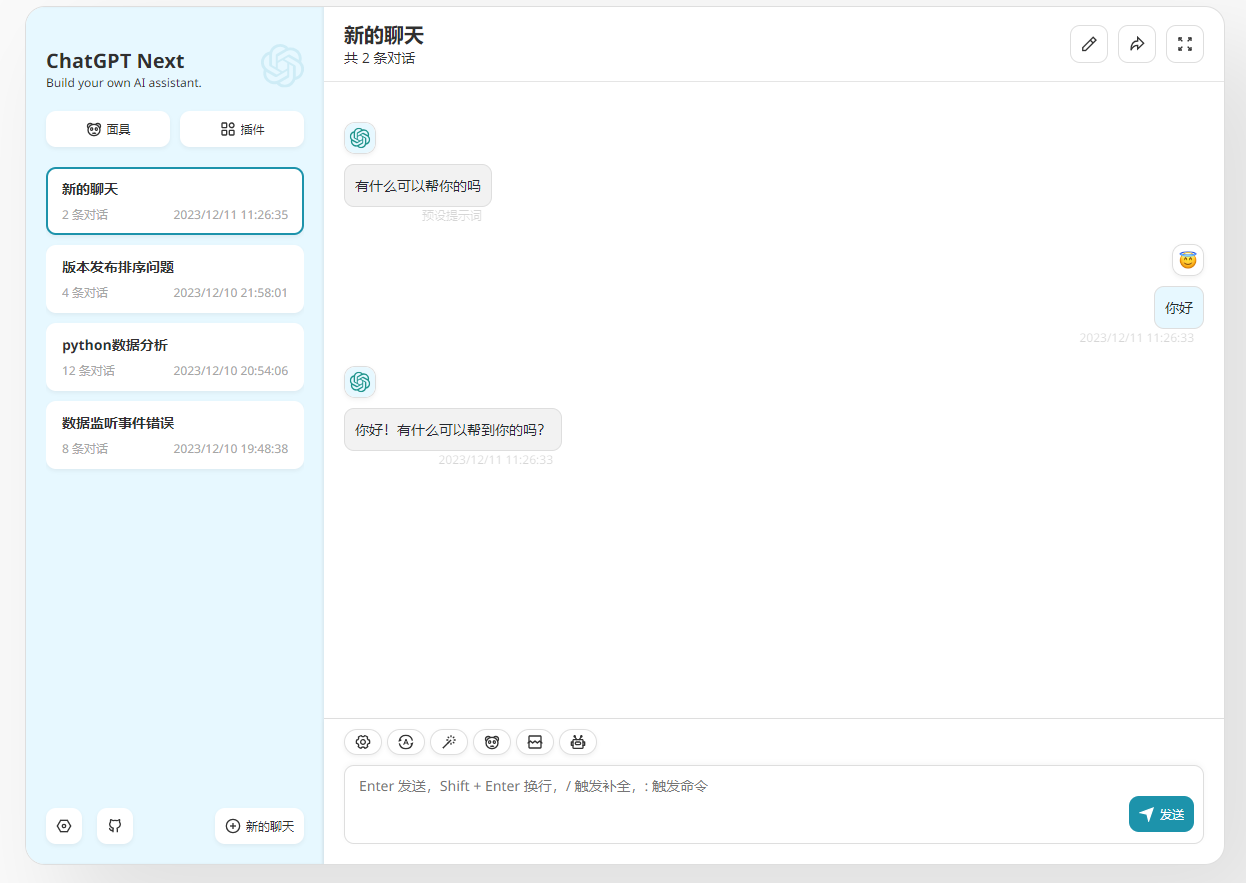Open the 版本发布排序问题 conversation
Viewport: 1246px width, 883px height.
(175, 279)
